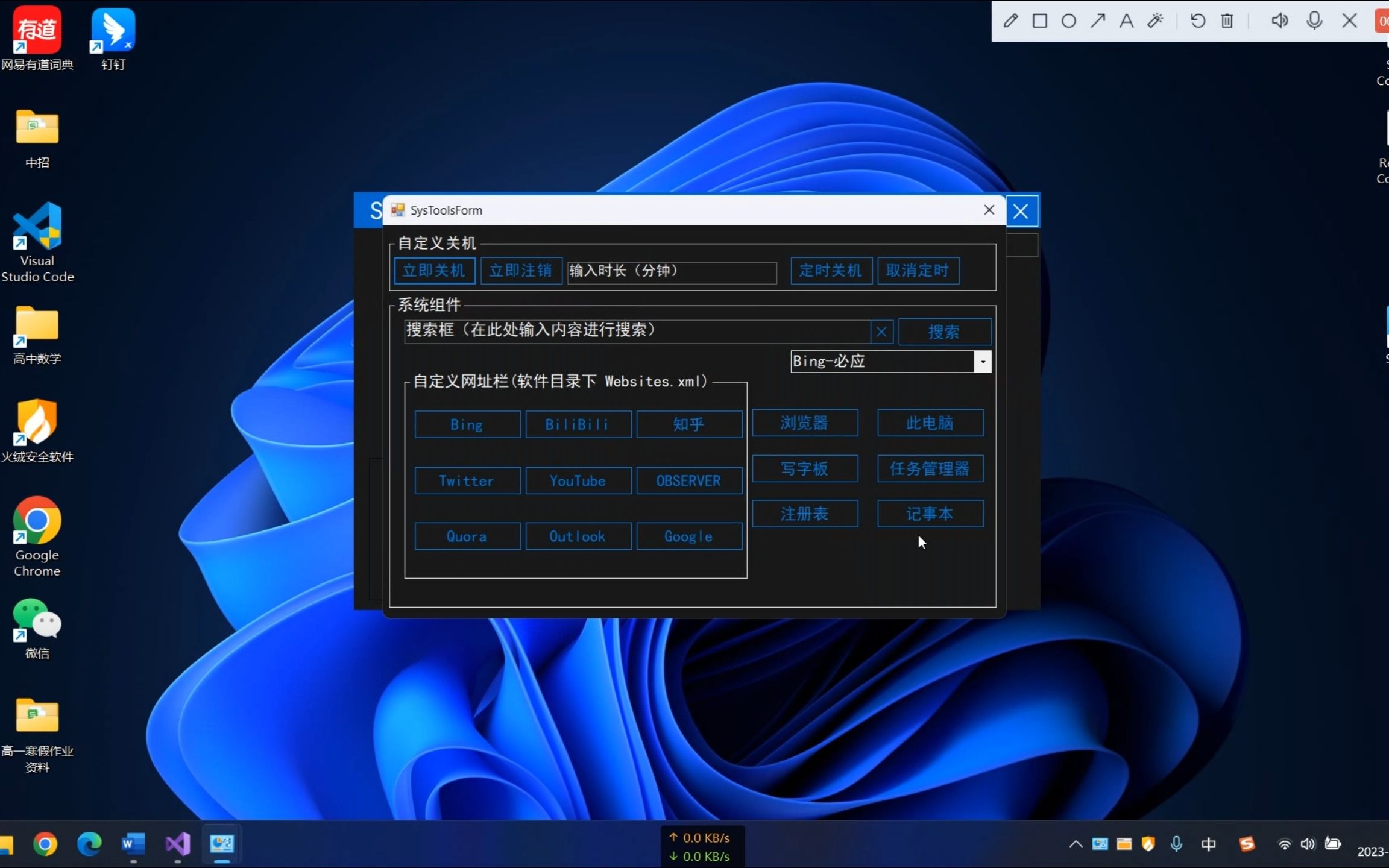
Task: Clear the search box with X button
Action: point(881,332)
